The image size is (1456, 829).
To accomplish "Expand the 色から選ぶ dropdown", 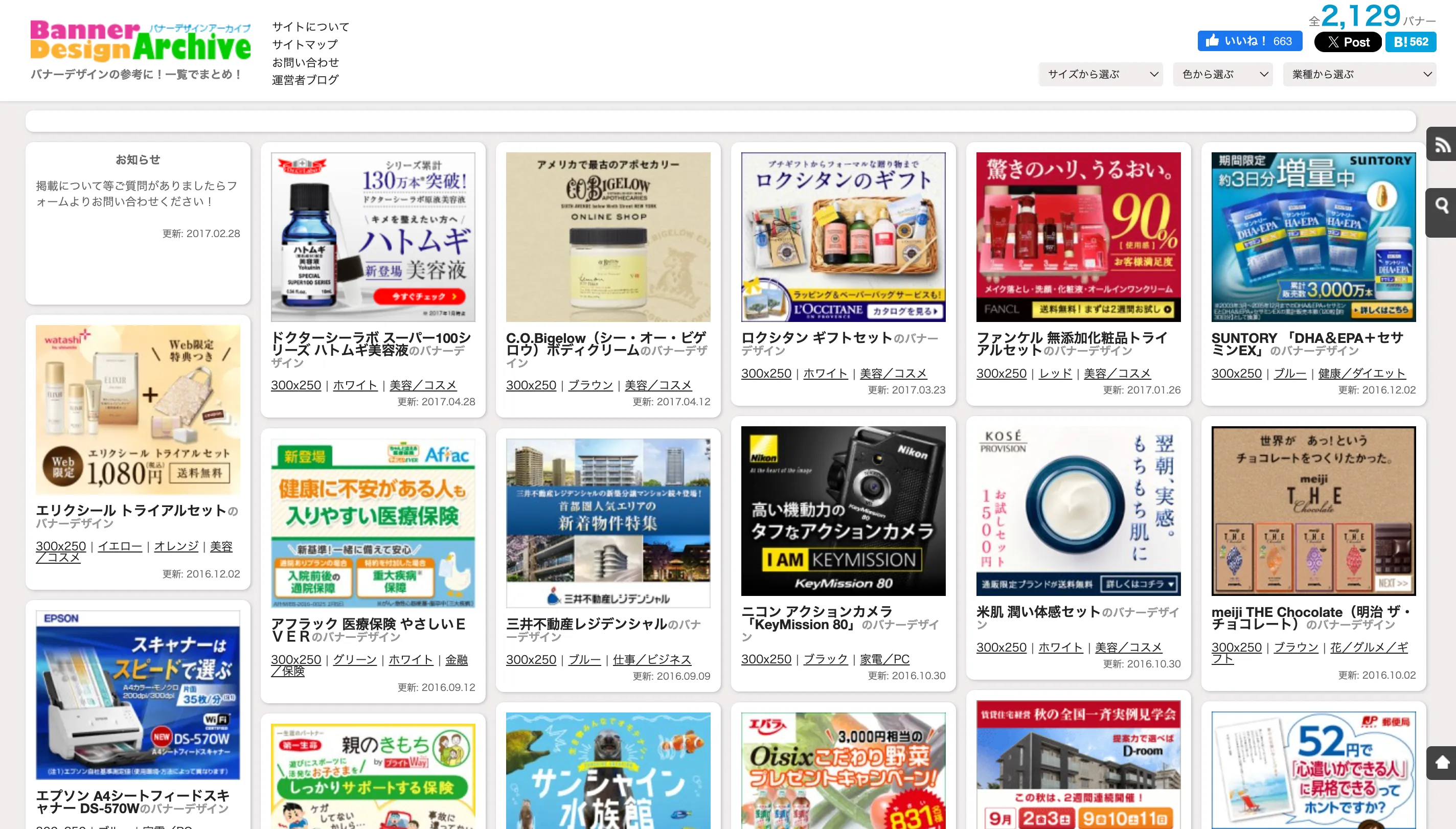I will [x=1222, y=75].
